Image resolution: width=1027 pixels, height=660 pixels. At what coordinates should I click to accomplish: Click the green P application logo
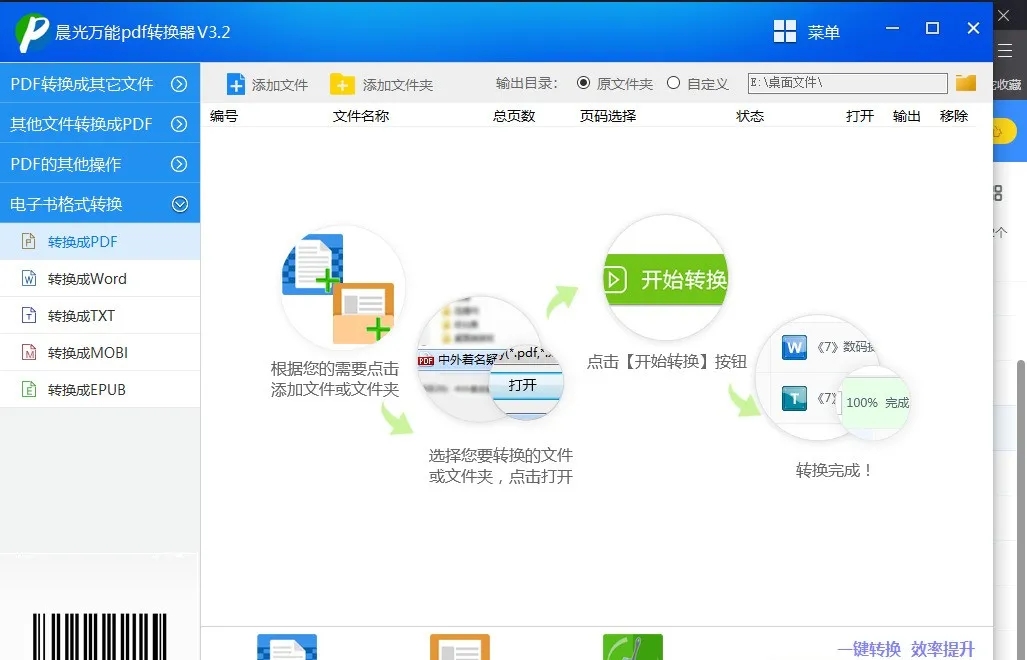coord(33,33)
